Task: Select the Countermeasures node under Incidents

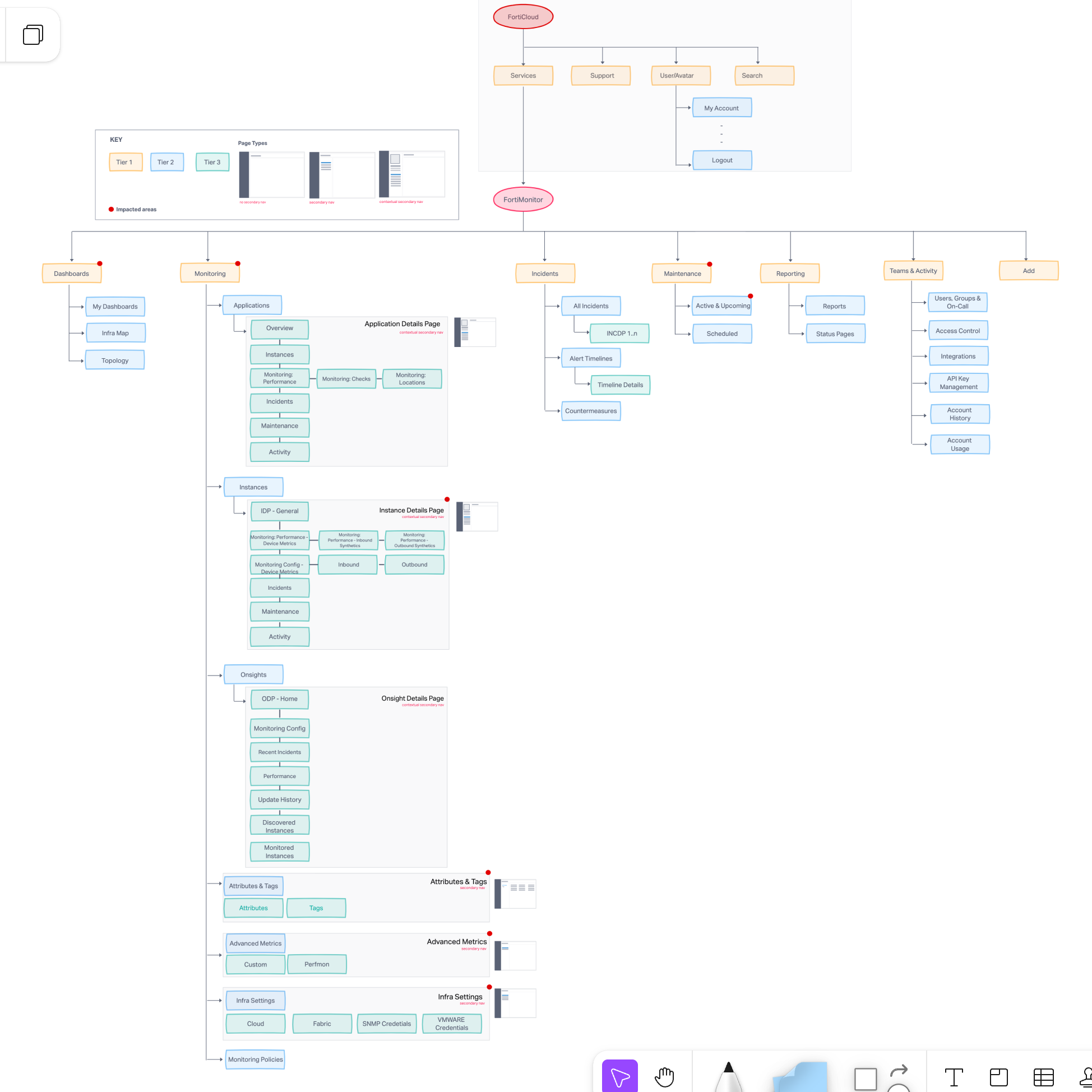Action: pos(591,411)
